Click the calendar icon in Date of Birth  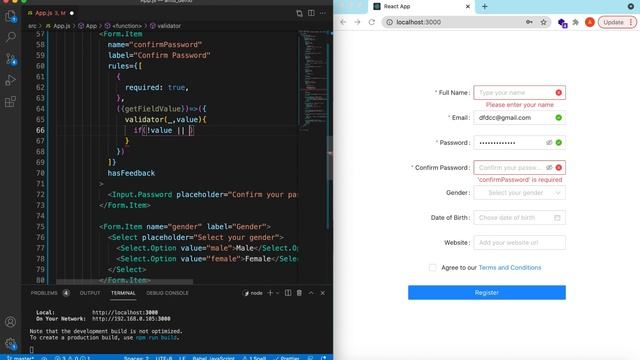558,218
